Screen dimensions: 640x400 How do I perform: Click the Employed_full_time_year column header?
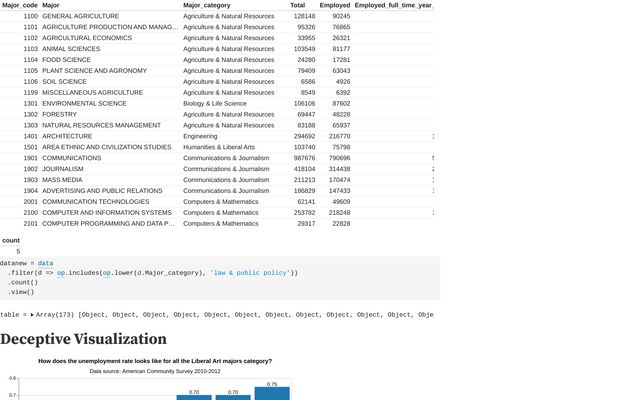394,6
